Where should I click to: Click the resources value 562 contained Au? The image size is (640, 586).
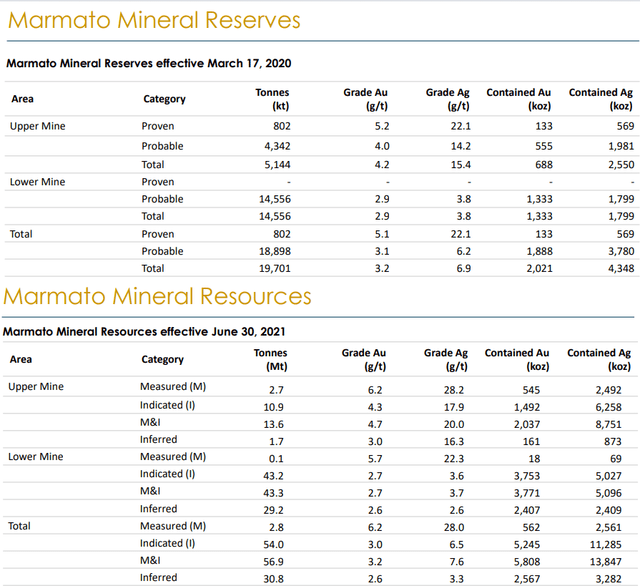tap(531, 527)
